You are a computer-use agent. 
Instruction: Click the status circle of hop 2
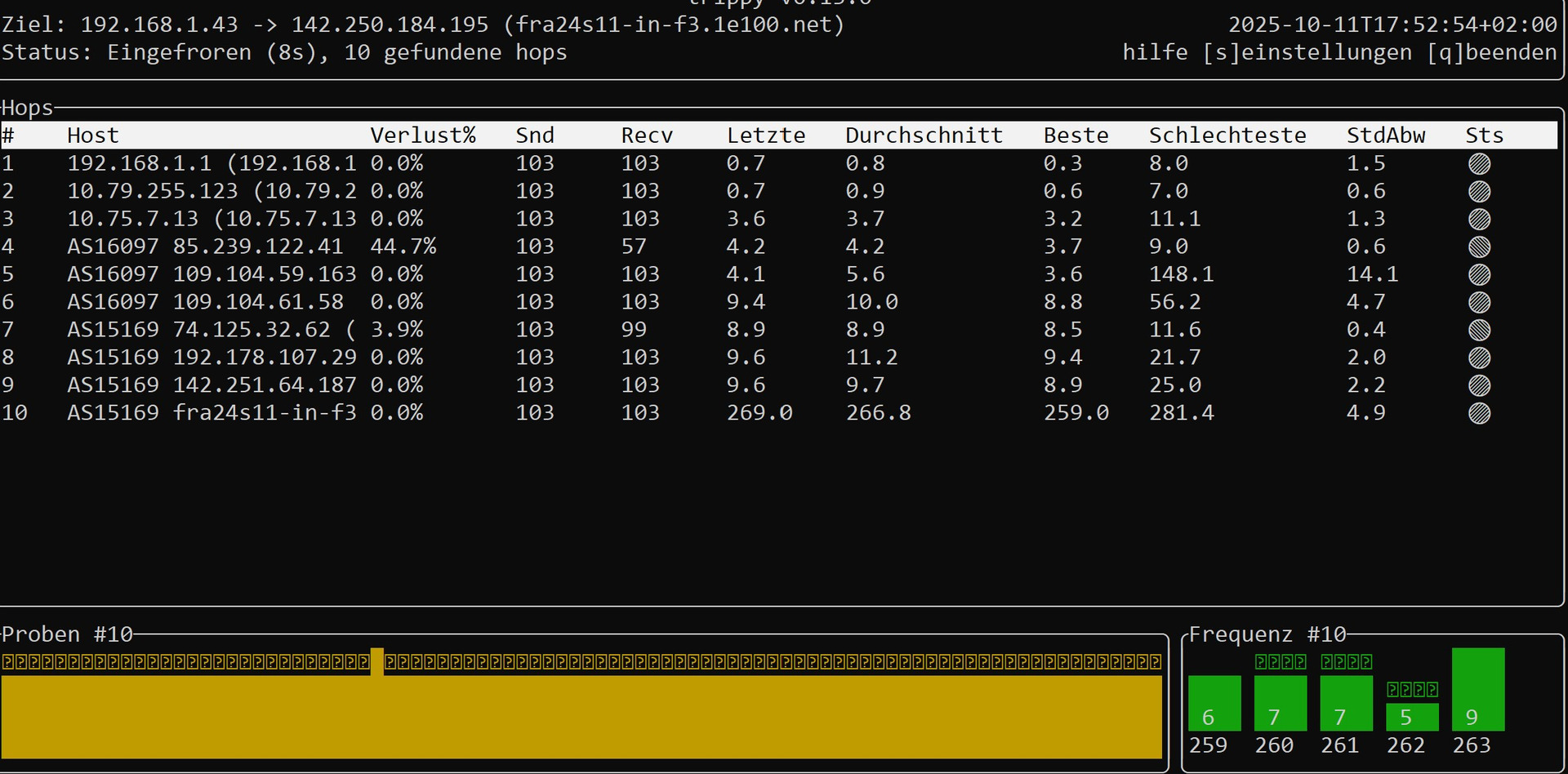coord(1479,192)
